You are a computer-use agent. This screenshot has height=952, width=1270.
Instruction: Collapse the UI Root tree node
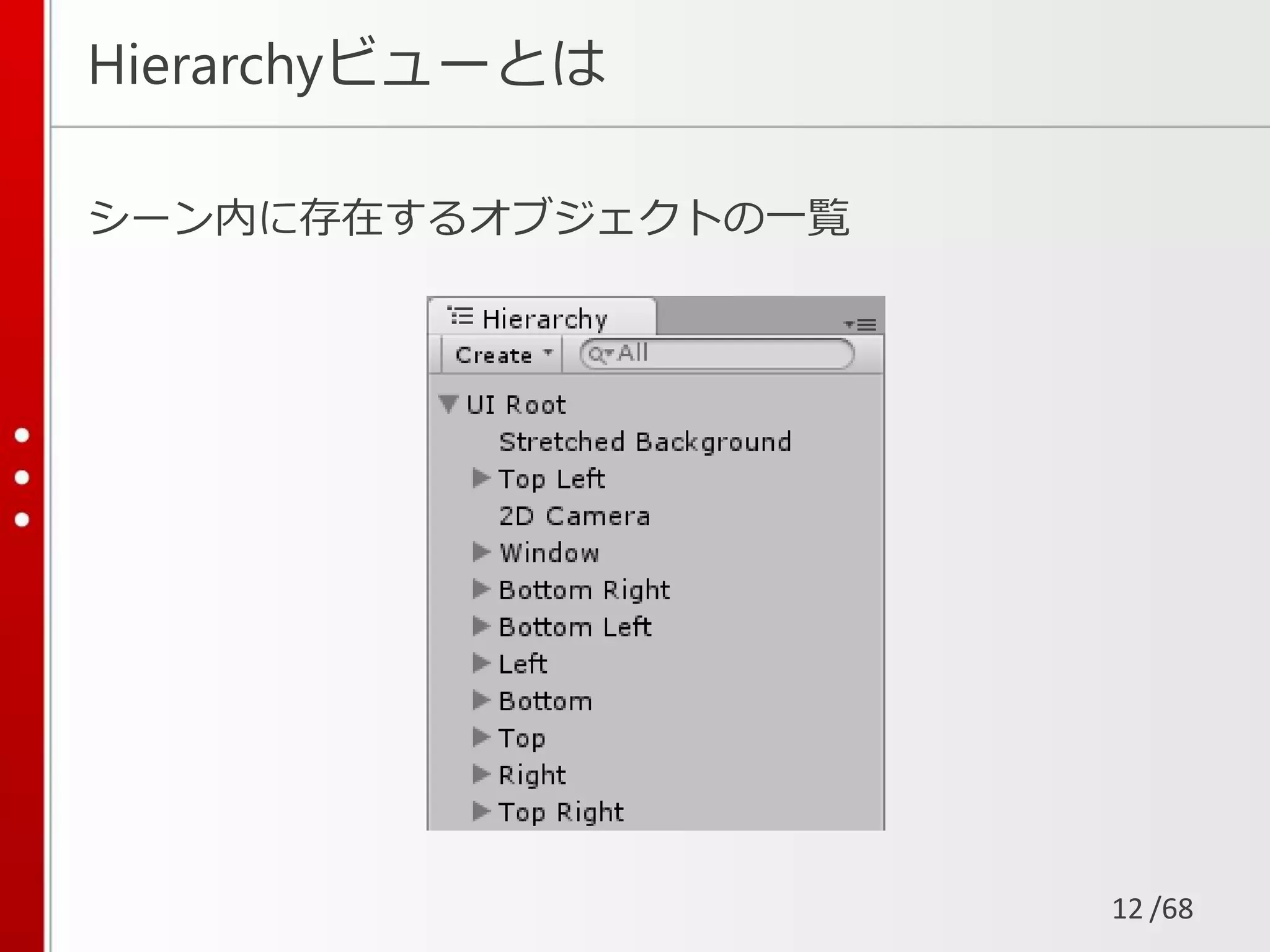tap(448, 404)
